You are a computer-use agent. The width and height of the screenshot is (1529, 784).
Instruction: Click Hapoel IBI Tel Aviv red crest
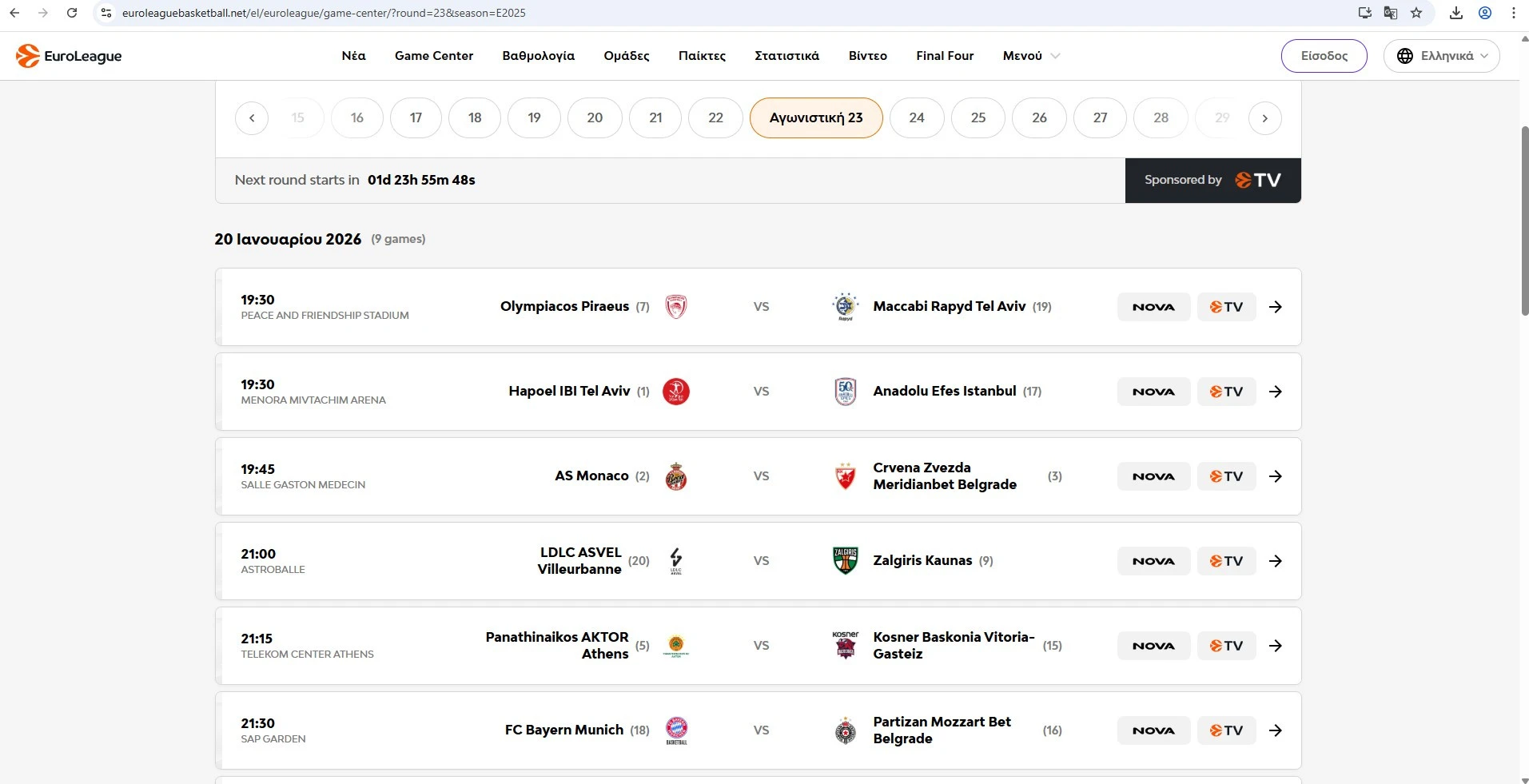pos(676,392)
